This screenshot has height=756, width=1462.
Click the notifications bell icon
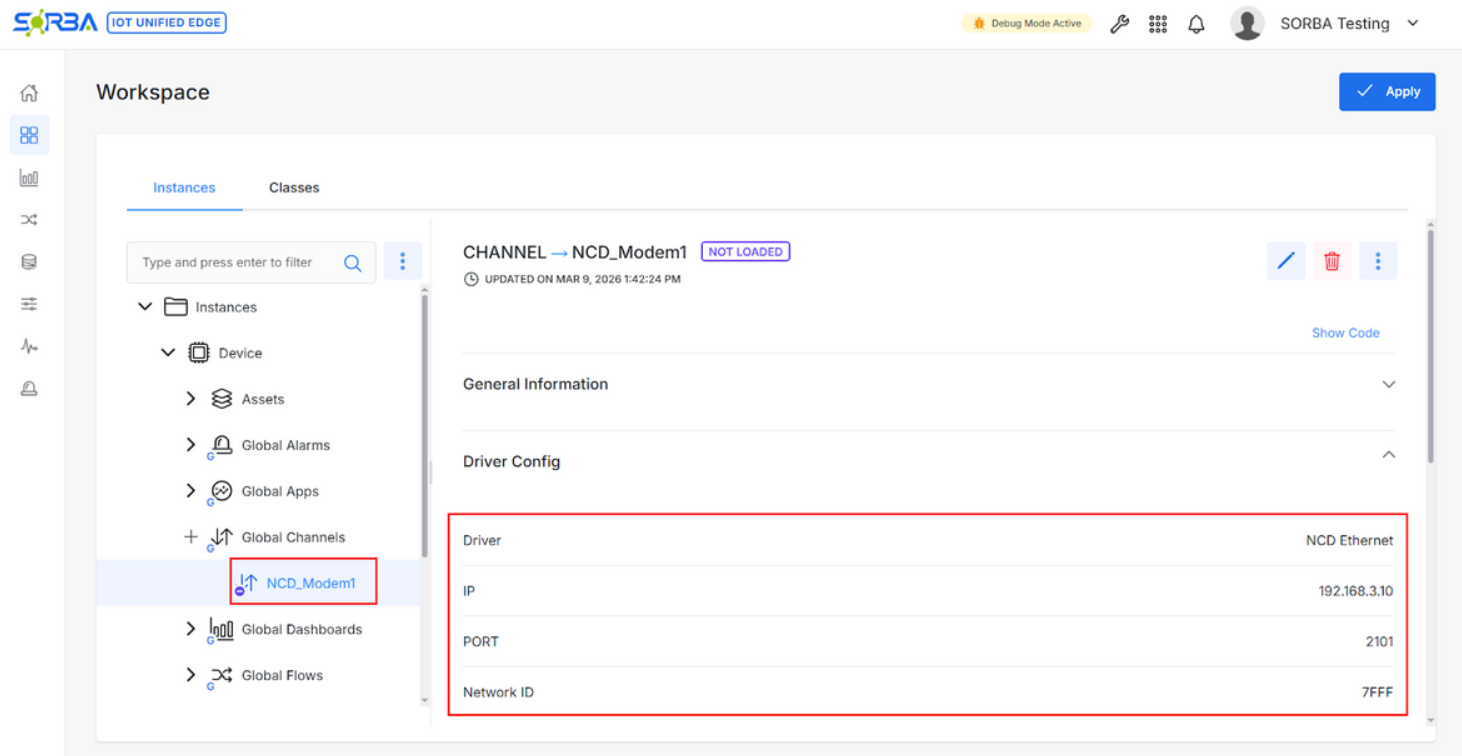1196,24
